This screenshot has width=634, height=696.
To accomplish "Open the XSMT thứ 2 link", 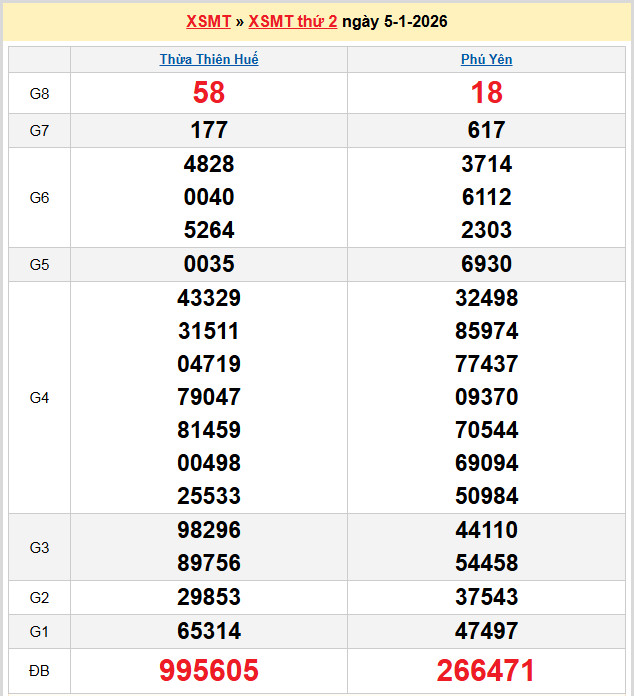I will tap(292, 21).
